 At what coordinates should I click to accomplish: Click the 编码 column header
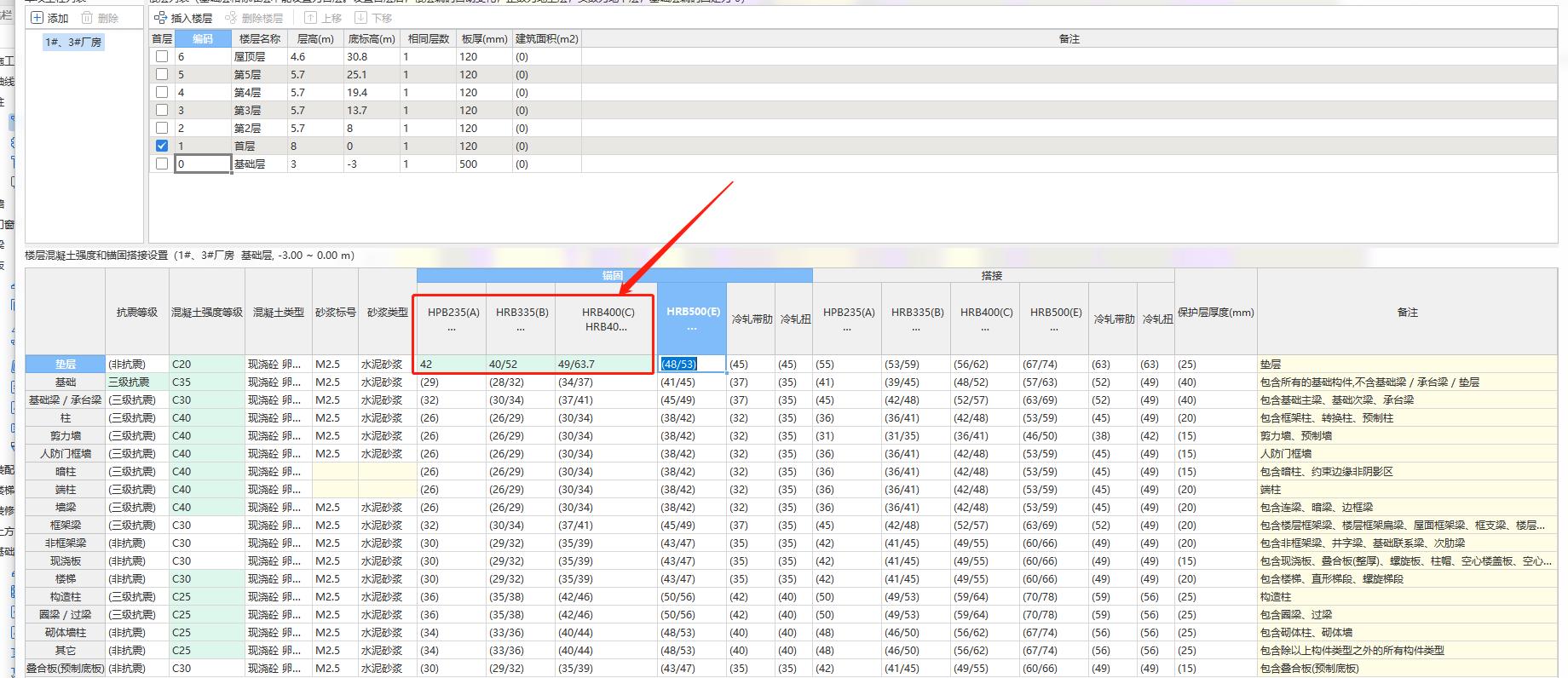pos(203,39)
